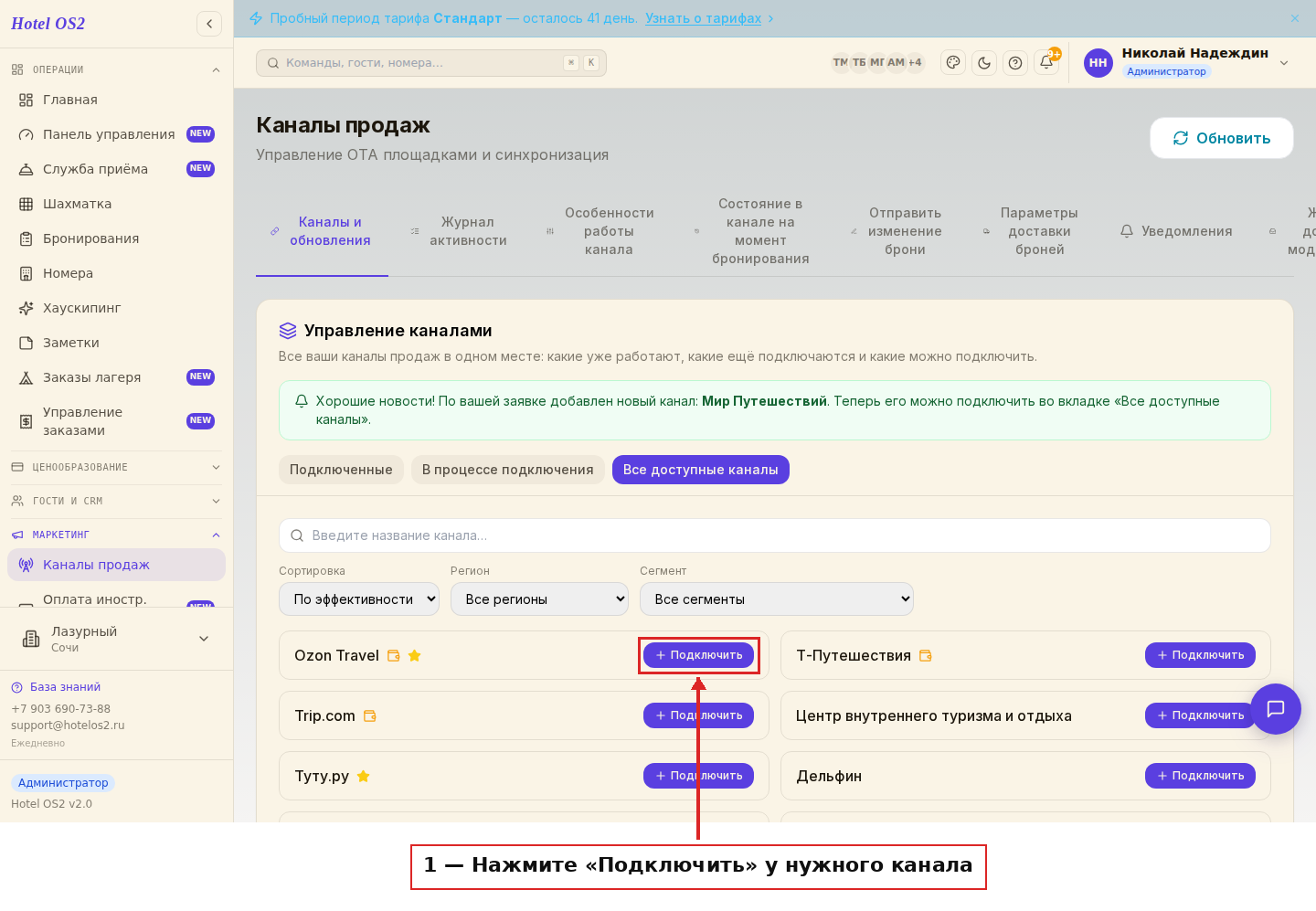Open Бронирования in sidebar
The image size is (1316, 911).
(x=116, y=238)
